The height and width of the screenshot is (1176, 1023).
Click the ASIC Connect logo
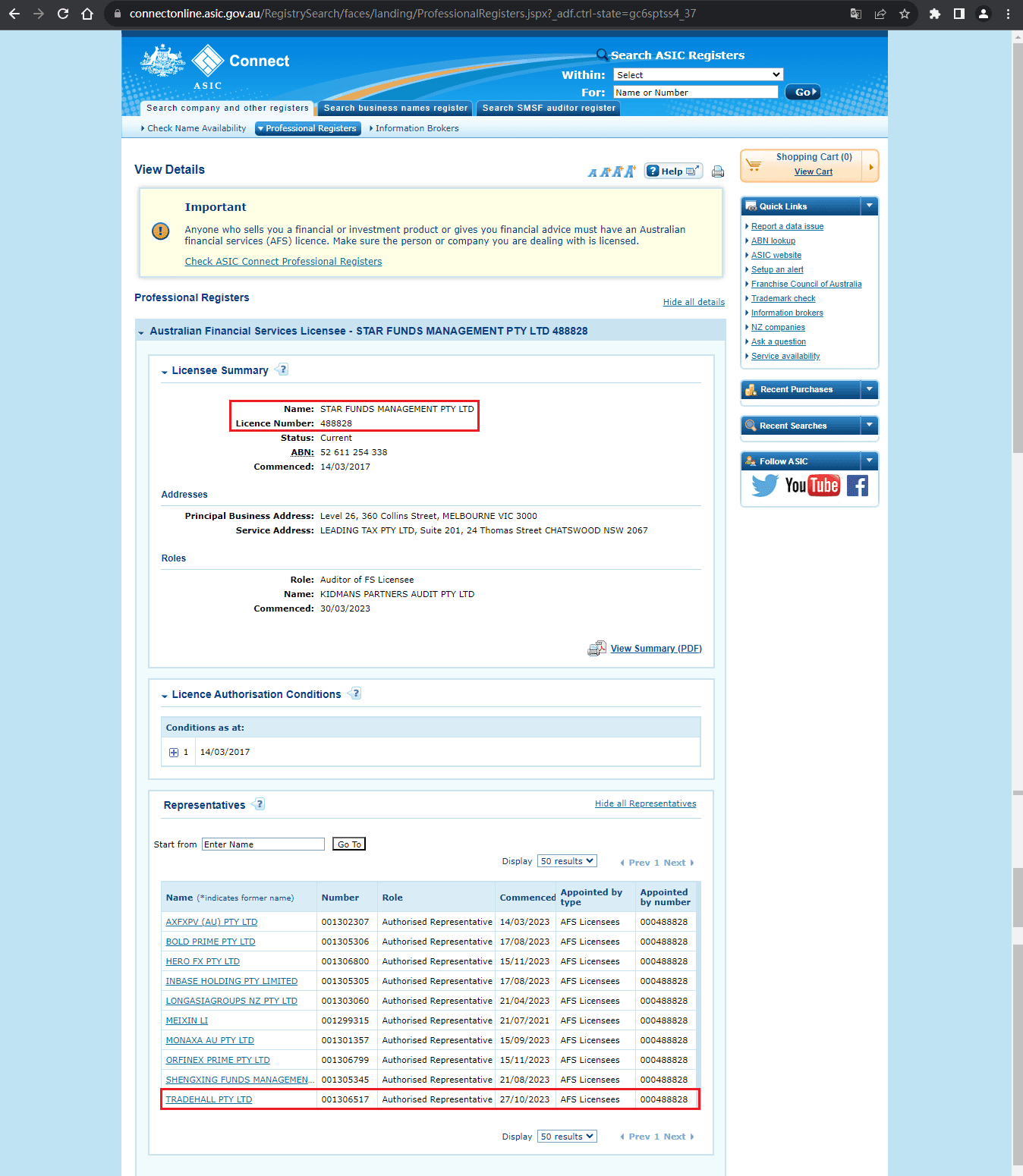click(216, 67)
